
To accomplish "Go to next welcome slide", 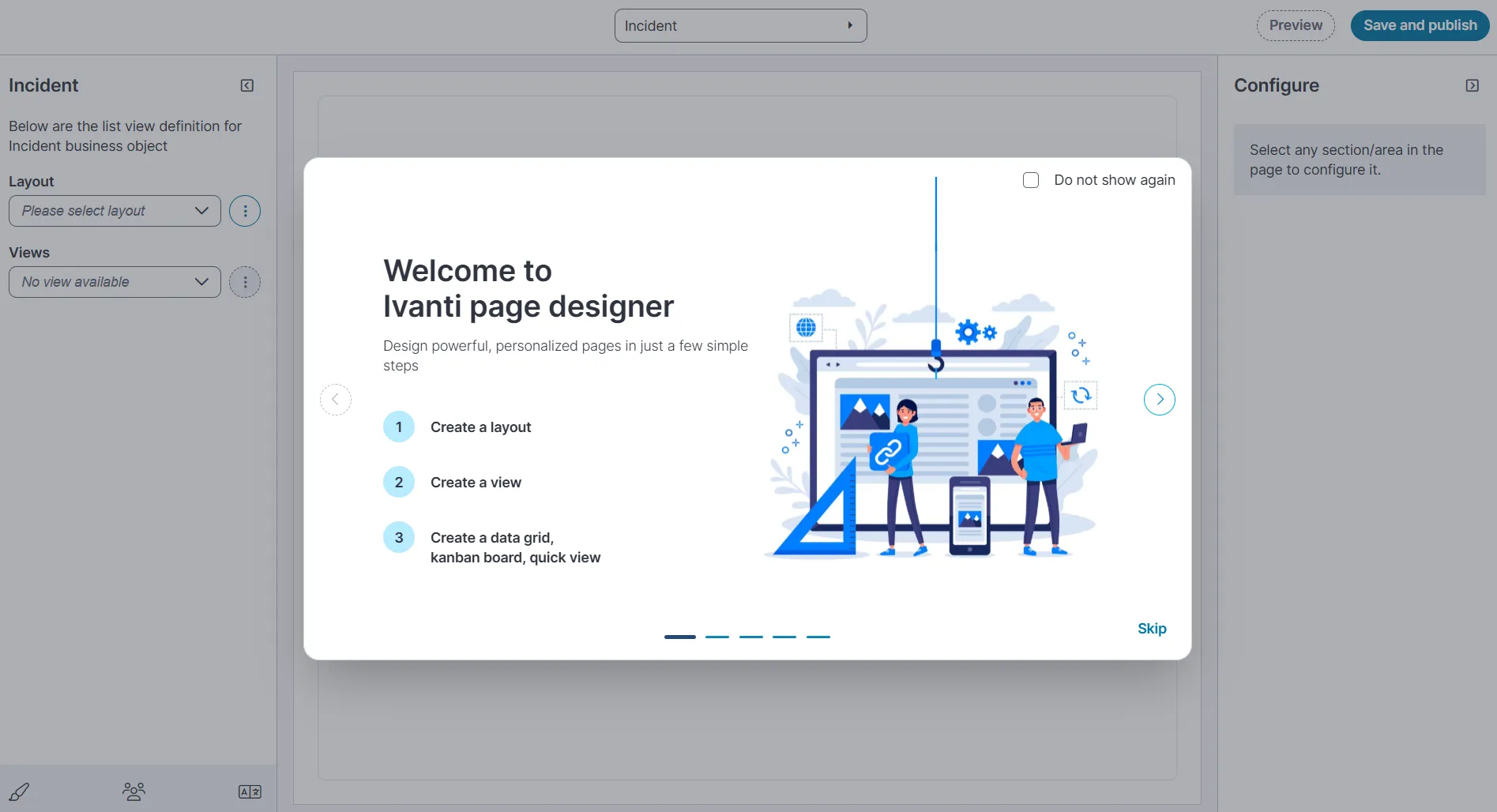I will [x=1159, y=399].
